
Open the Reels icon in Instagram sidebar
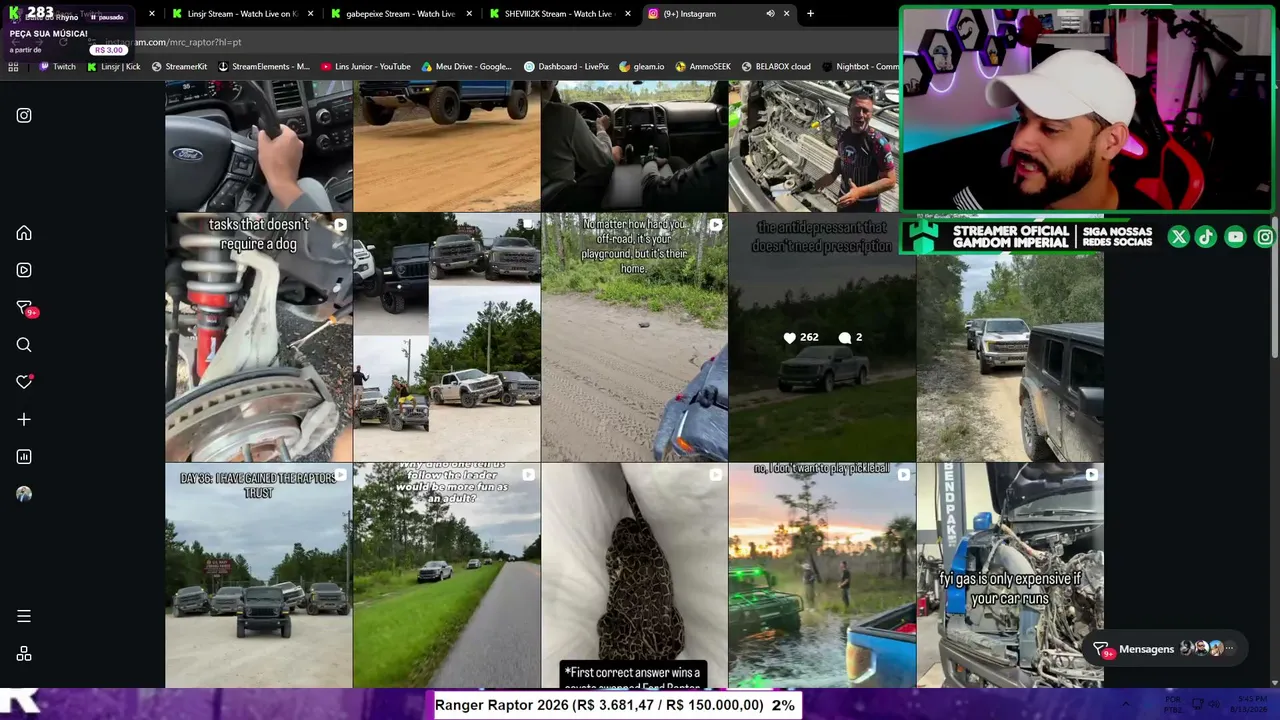pos(24,270)
